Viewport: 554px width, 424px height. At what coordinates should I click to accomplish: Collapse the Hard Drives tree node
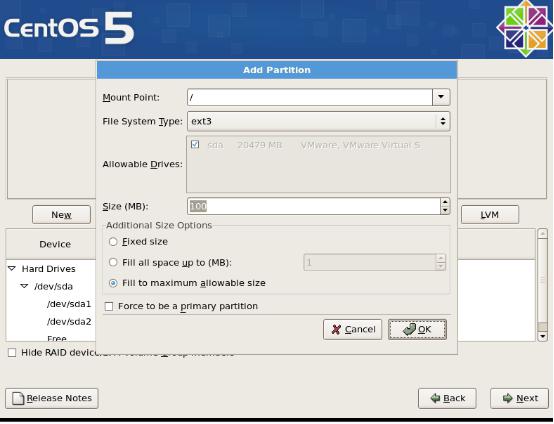(12, 269)
